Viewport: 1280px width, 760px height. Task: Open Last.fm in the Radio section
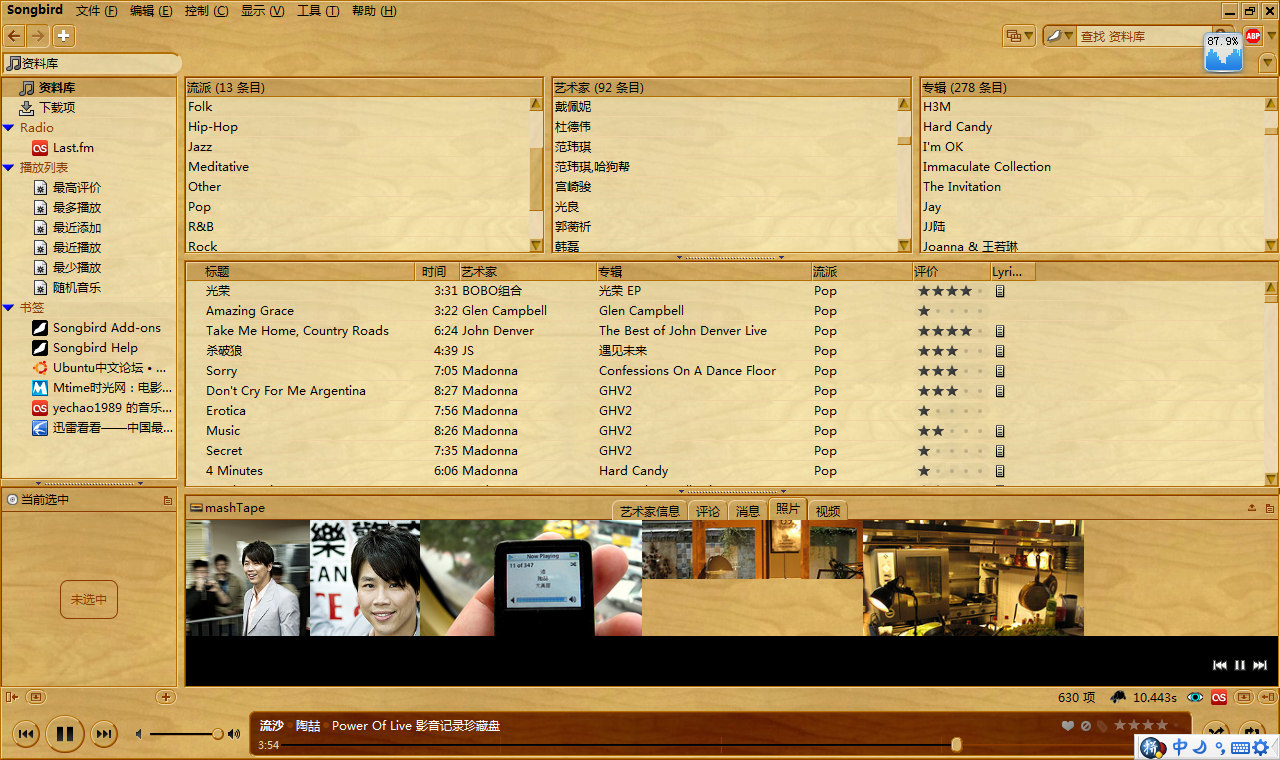(73, 147)
